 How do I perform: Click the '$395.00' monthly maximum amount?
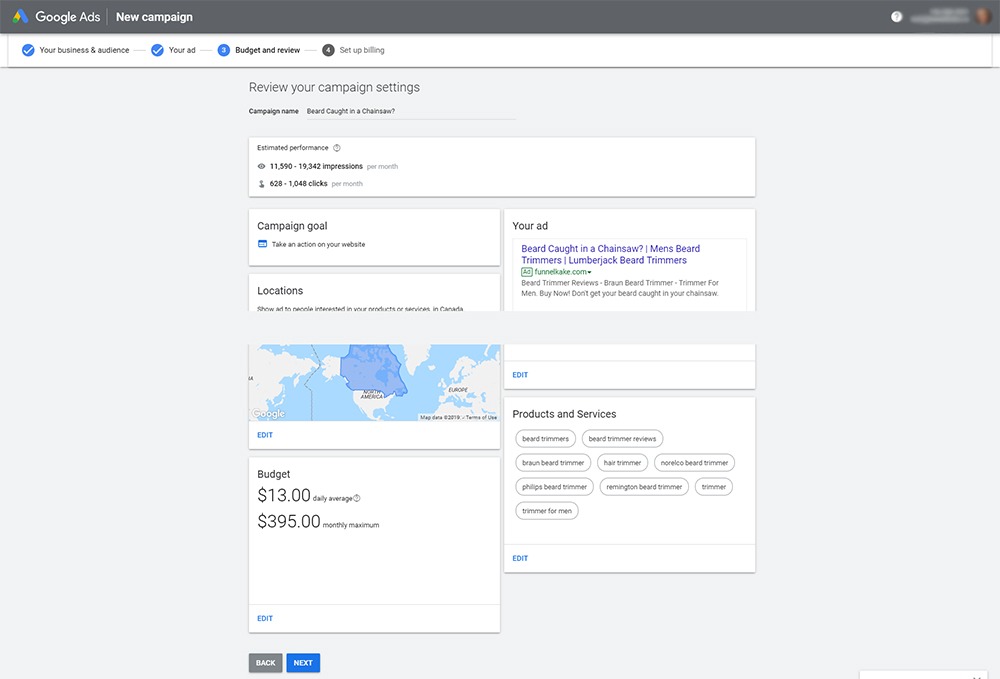coord(289,522)
